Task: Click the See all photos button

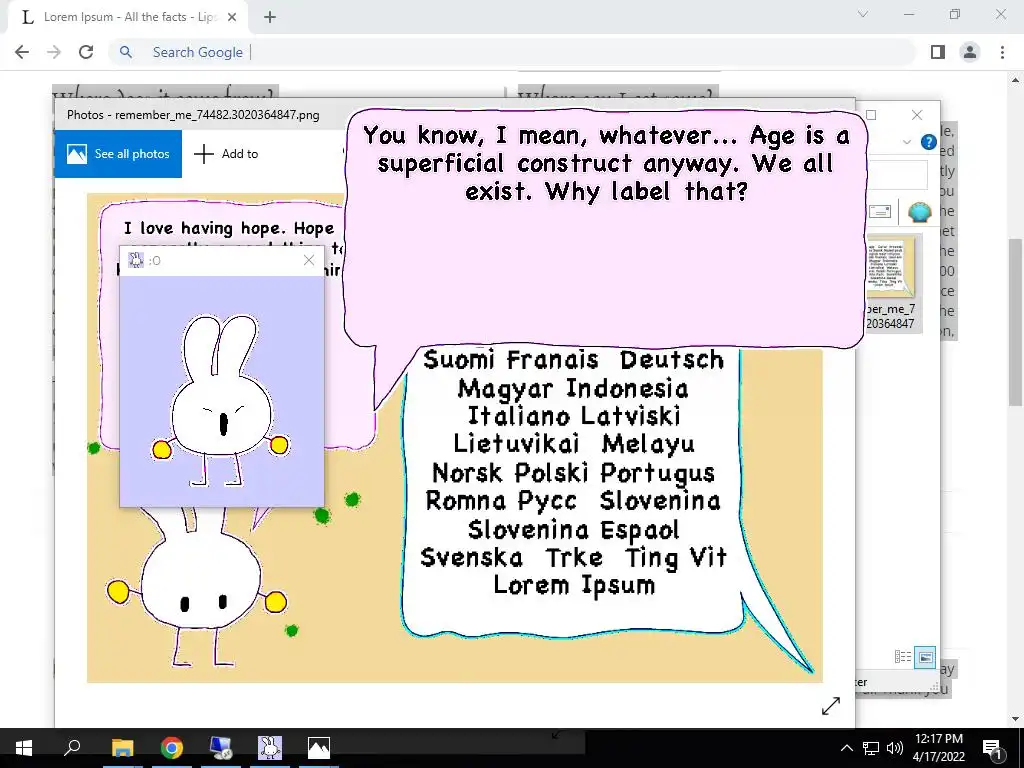Action: (x=118, y=154)
